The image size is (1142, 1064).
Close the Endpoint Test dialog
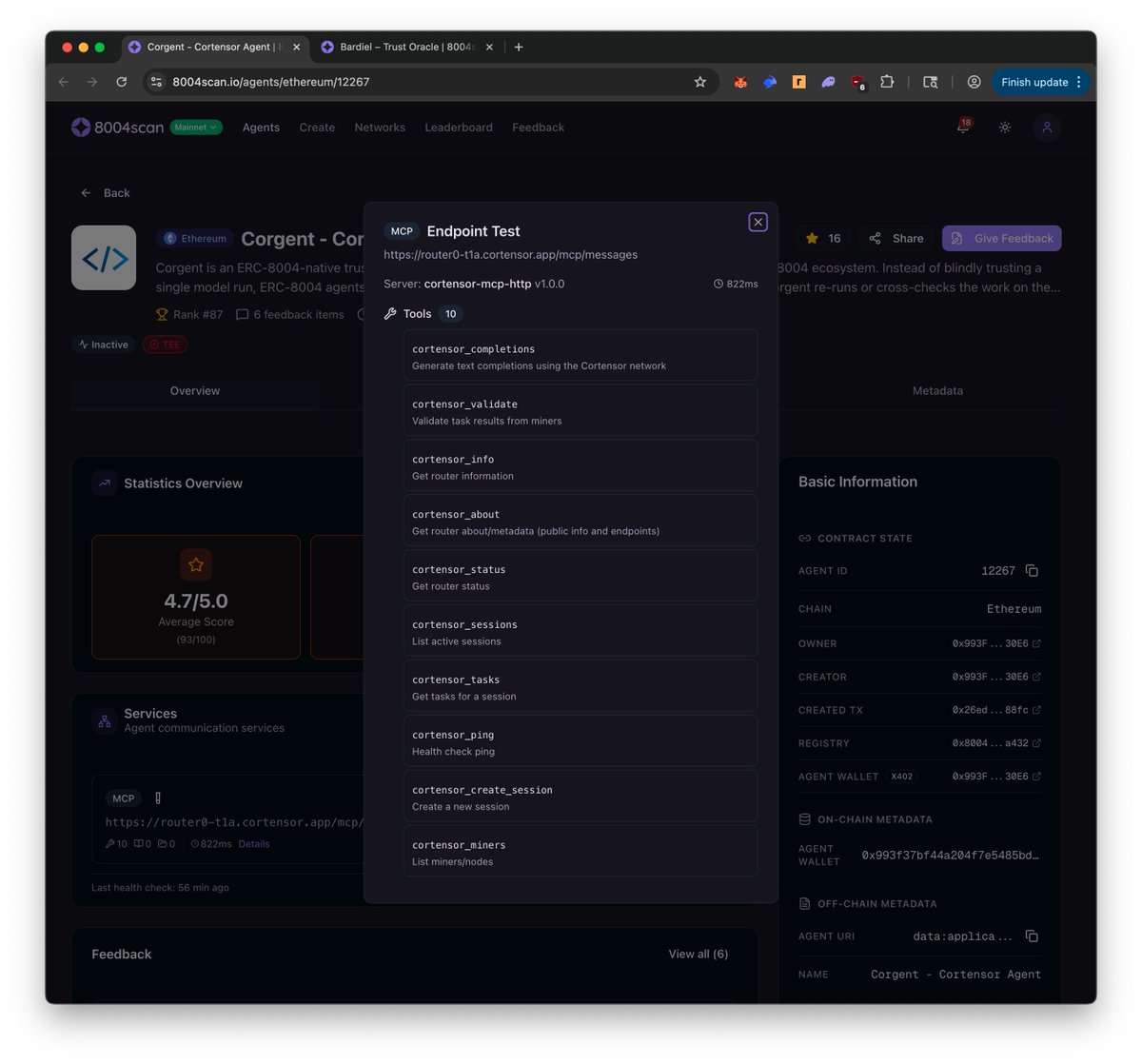click(758, 222)
